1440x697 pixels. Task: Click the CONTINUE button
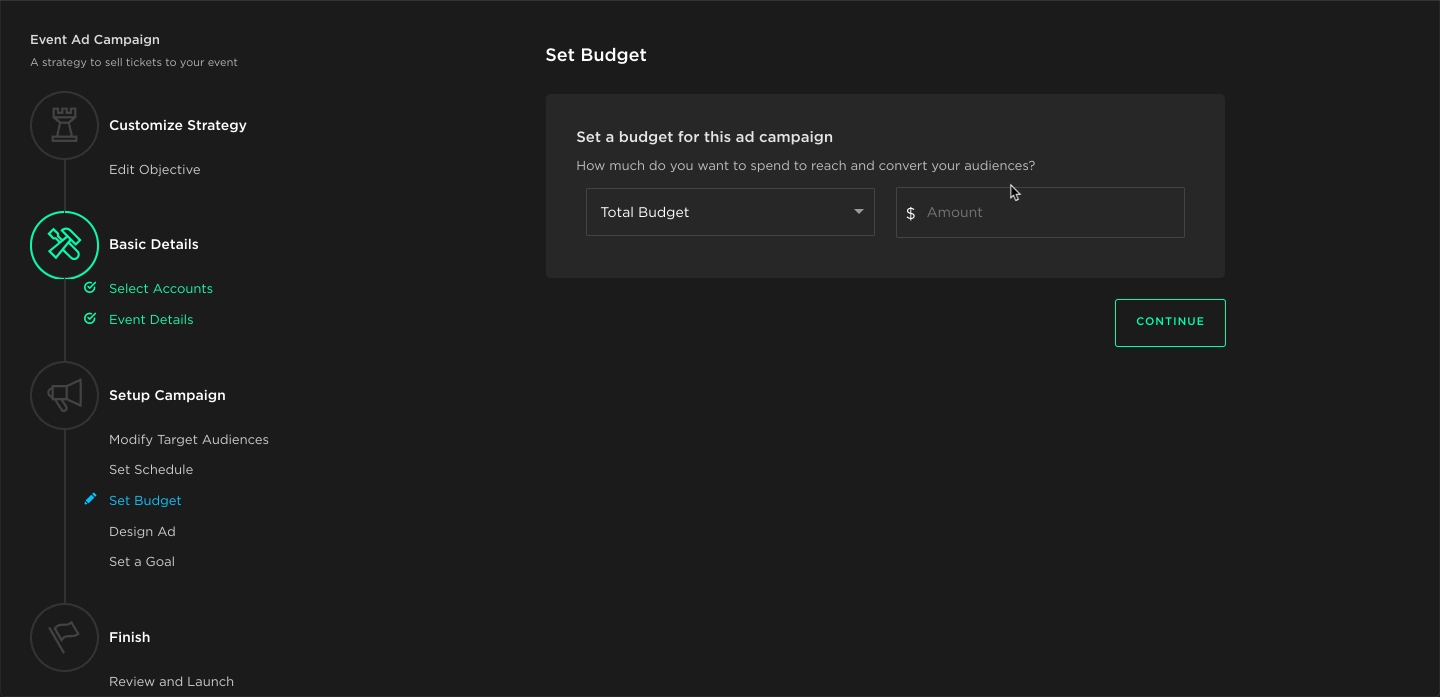(1170, 322)
